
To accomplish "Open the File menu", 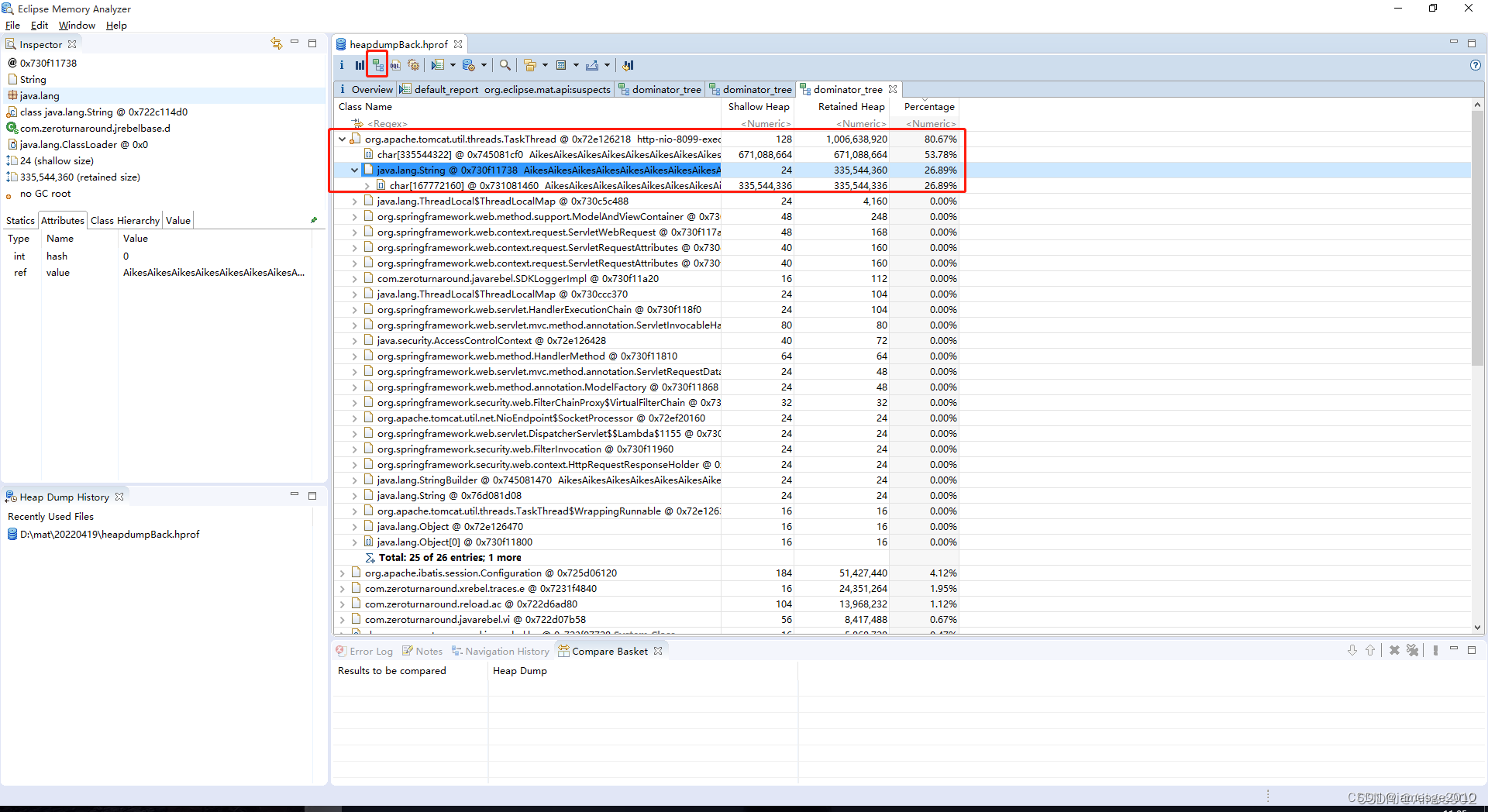I will click(12, 26).
